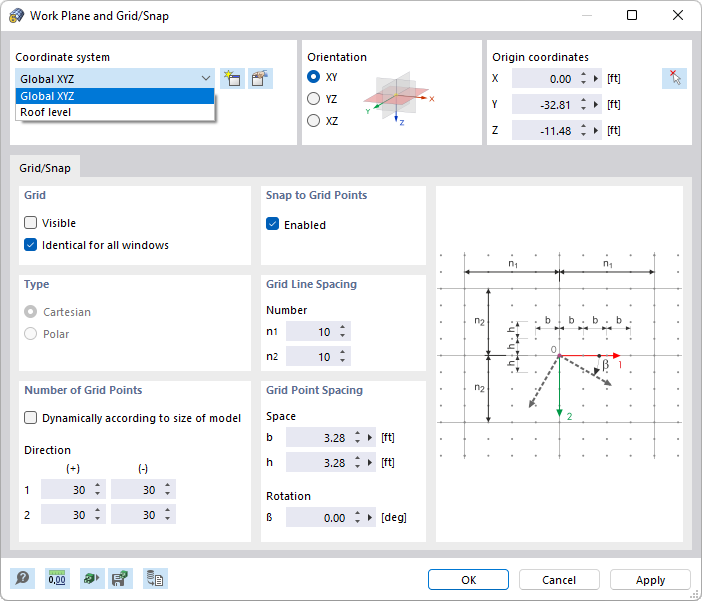702x601 pixels.
Task: Click the save settings as default icon
Action: tap(121, 579)
